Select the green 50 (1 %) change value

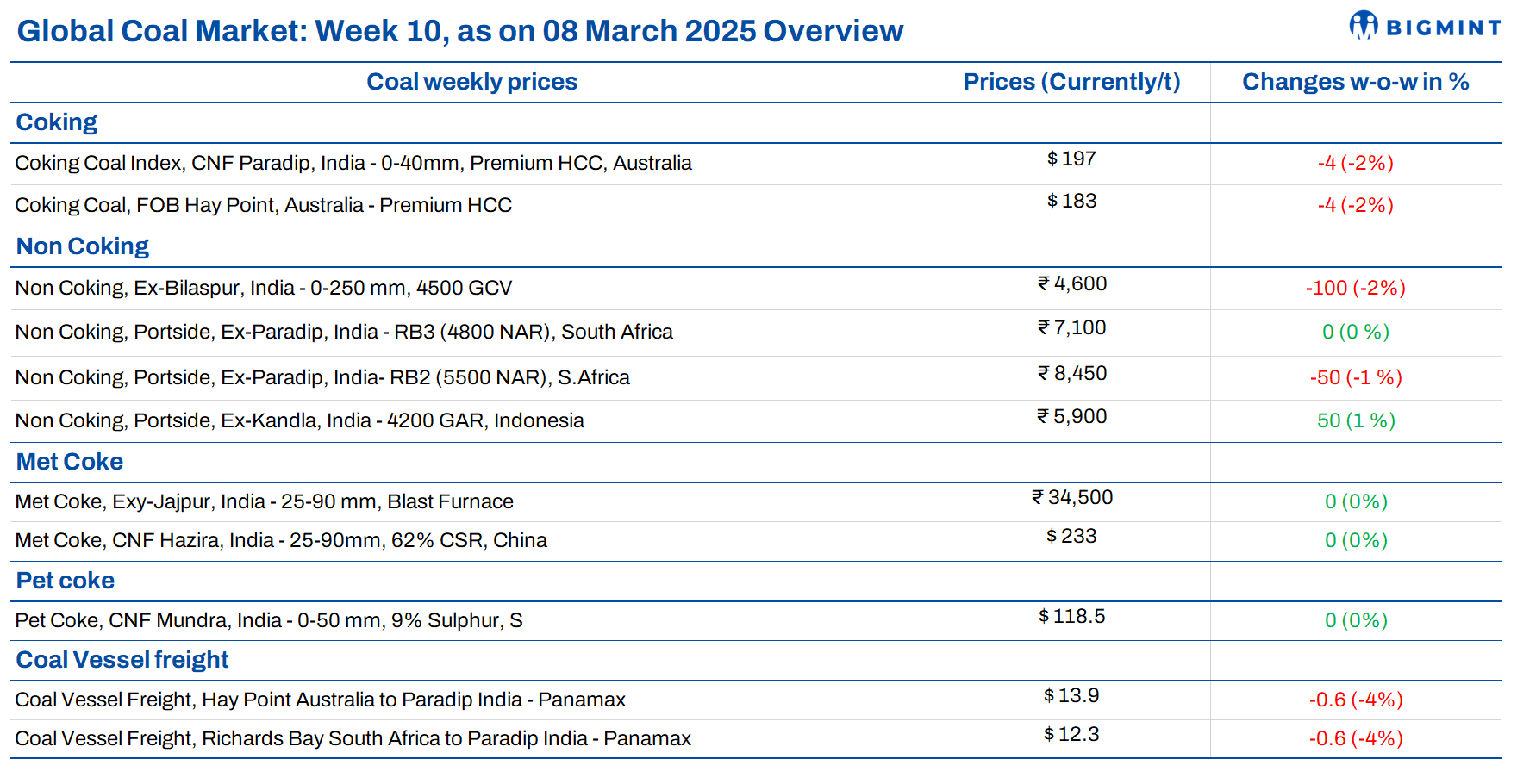click(x=1356, y=420)
